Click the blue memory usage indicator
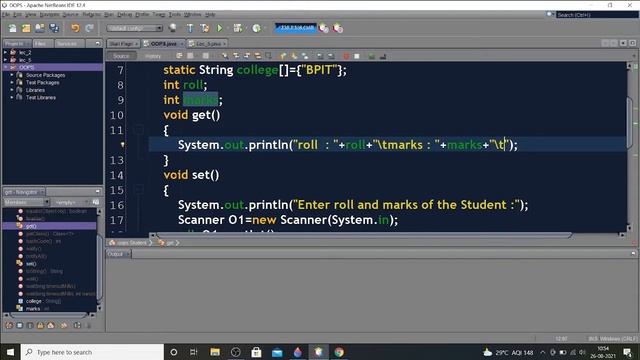640x360 pixels. 296,28
